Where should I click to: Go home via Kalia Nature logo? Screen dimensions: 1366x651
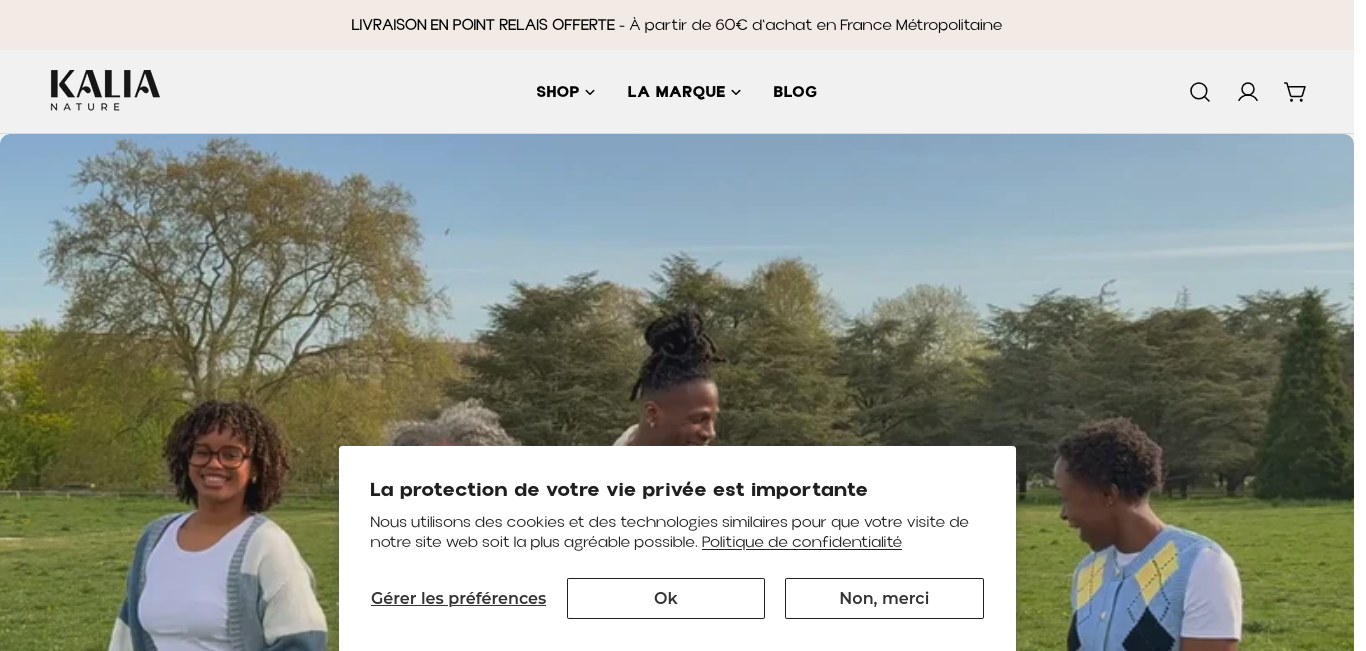tap(105, 90)
